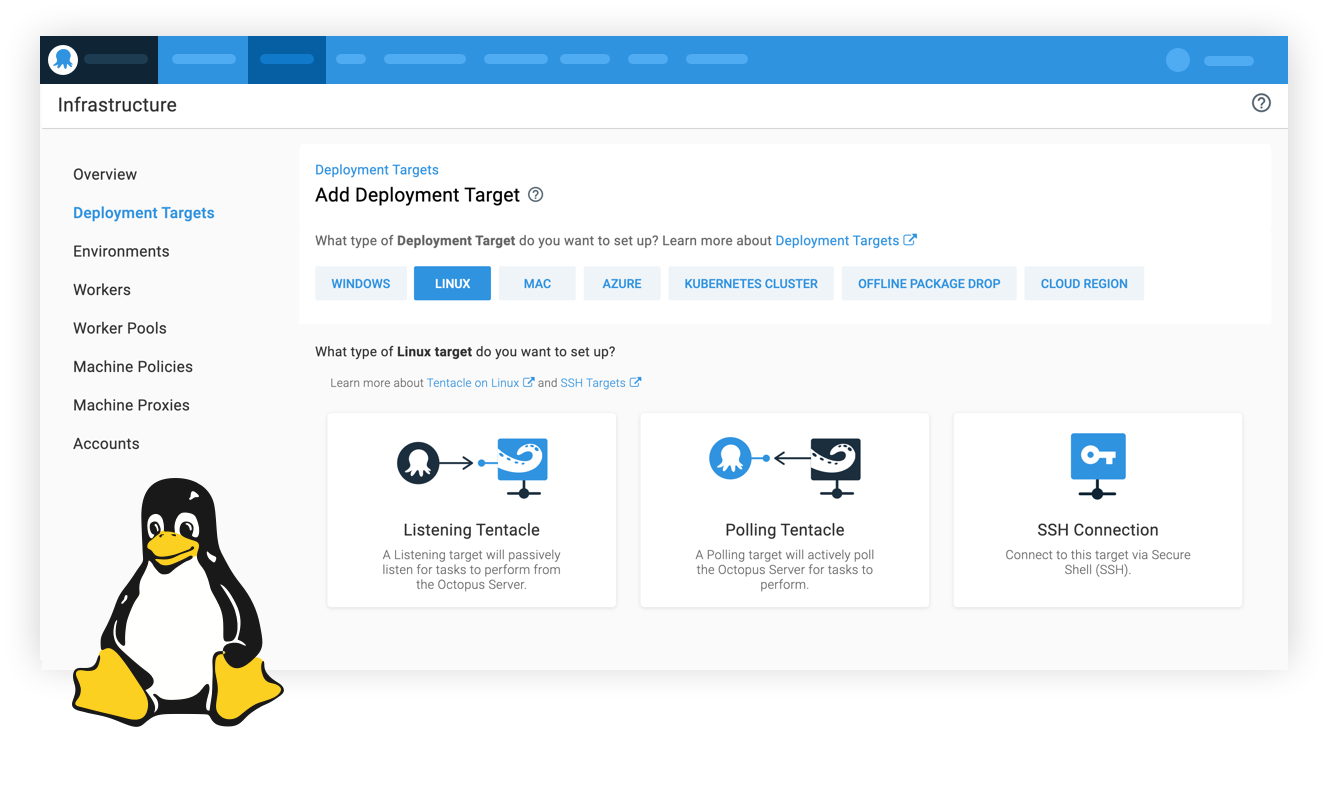
Task: Open Overview in the sidebar
Action: [x=105, y=174]
